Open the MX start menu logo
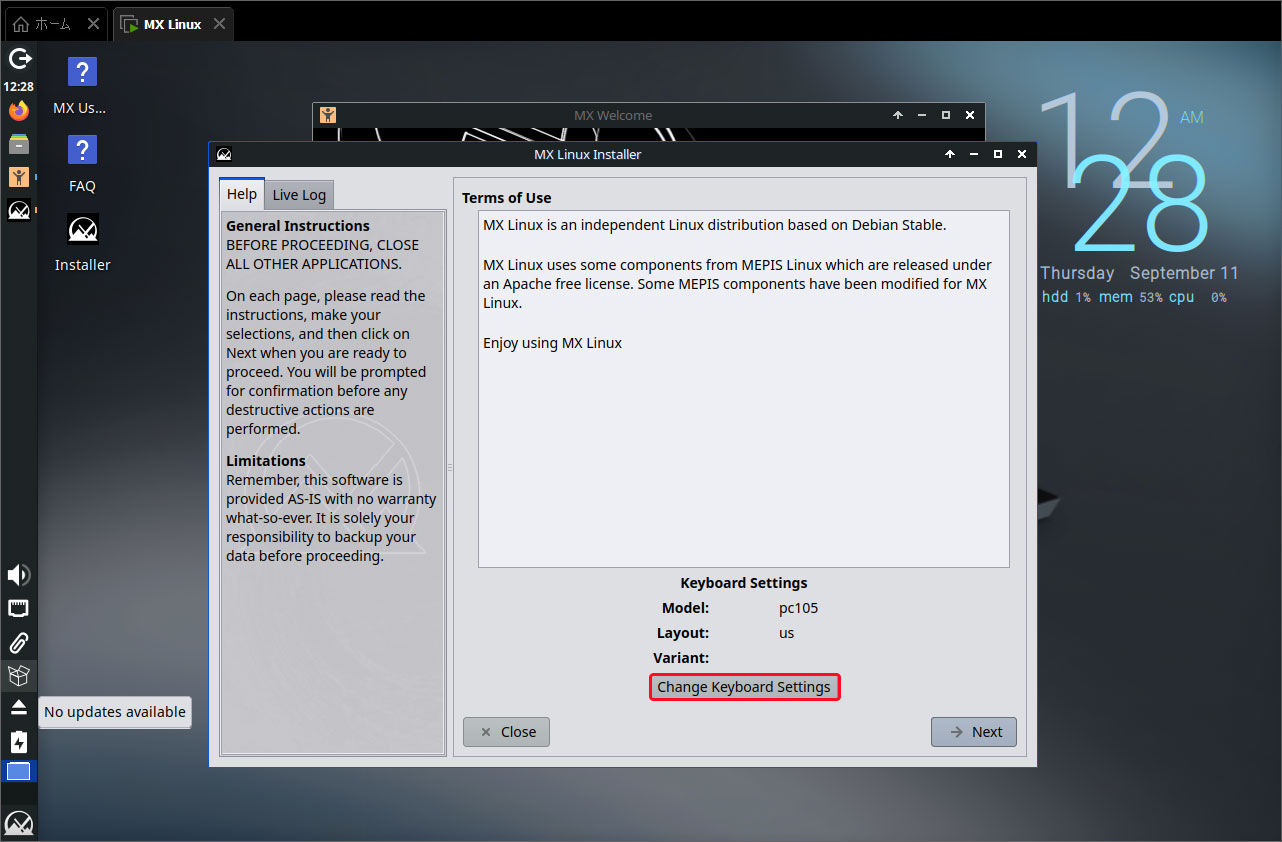 (x=19, y=824)
